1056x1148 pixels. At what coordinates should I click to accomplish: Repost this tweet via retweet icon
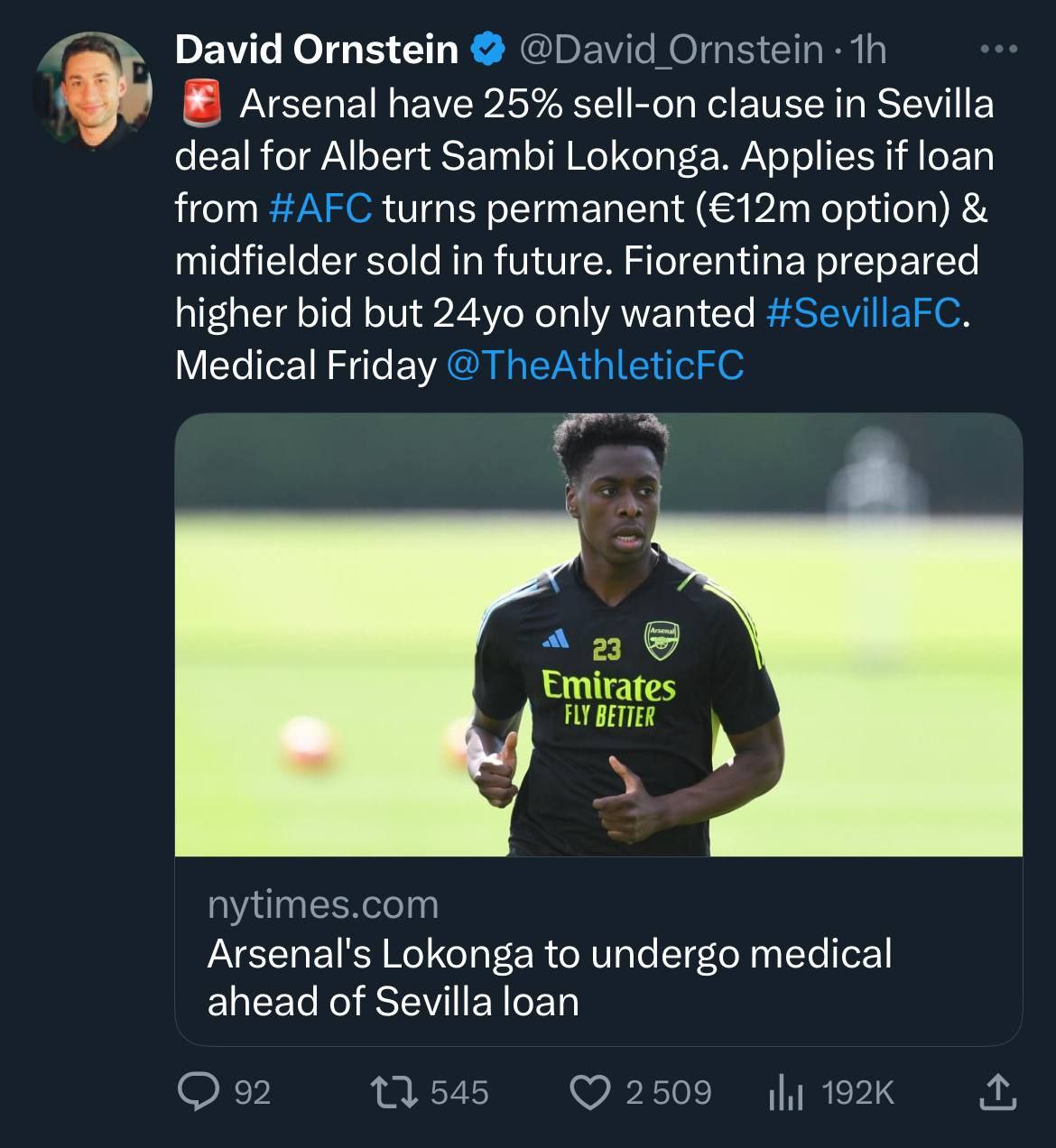(x=394, y=1092)
